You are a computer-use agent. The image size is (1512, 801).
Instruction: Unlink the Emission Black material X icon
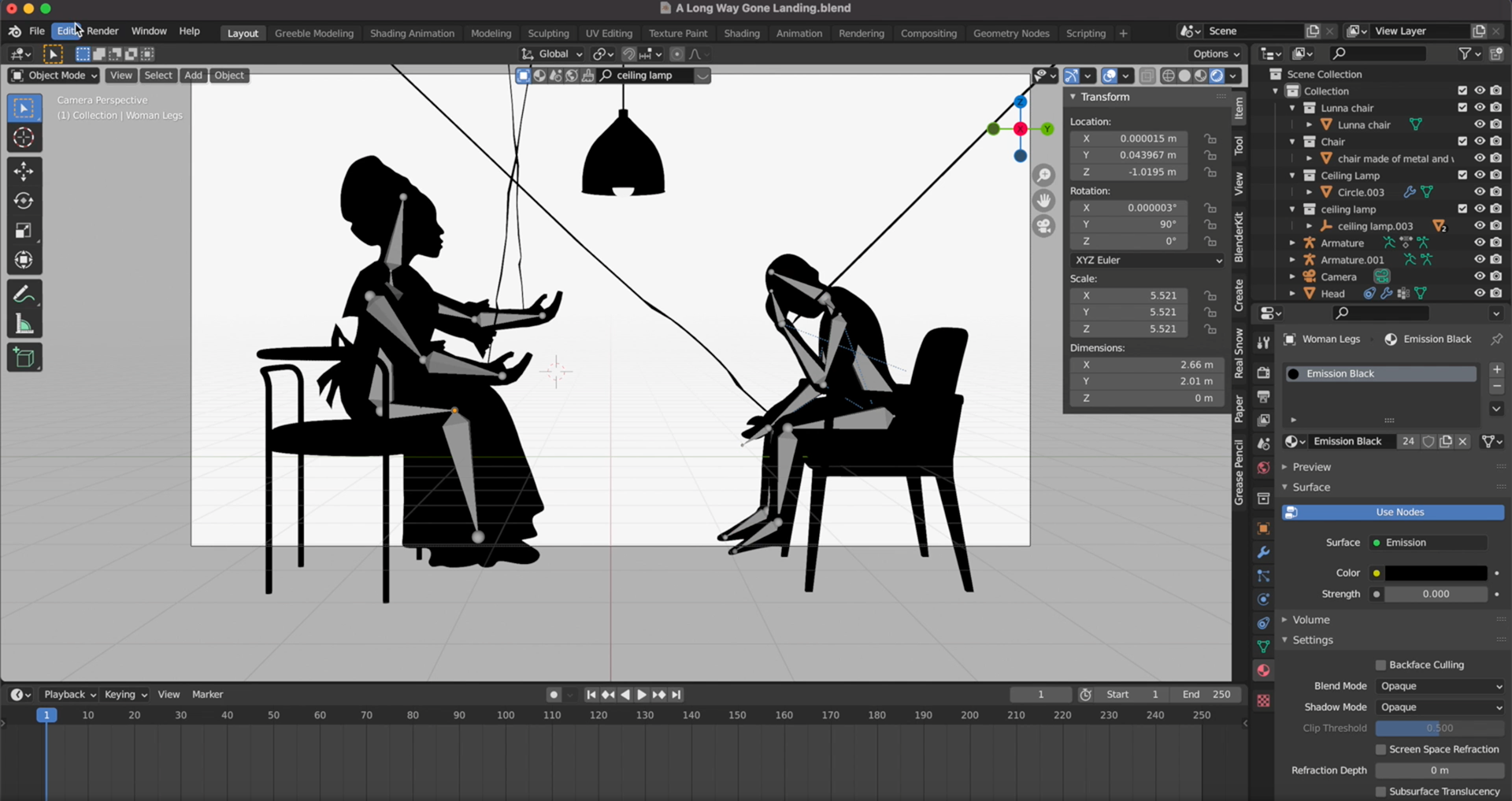[x=1462, y=441]
